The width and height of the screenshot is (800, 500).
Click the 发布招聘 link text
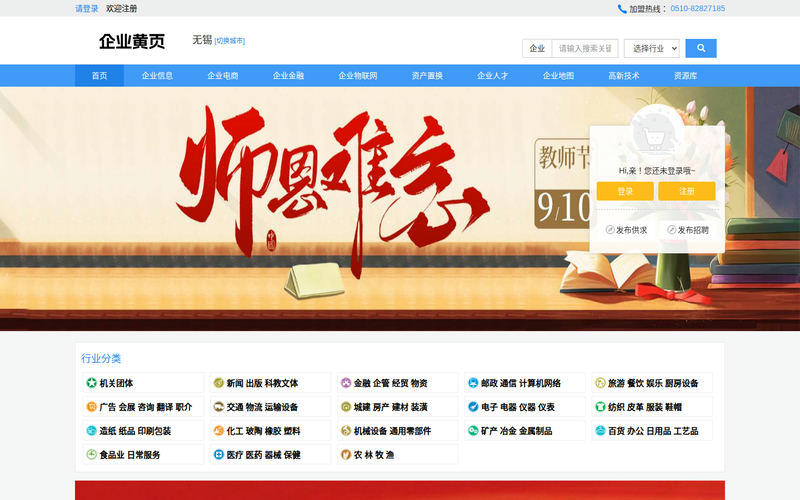[x=693, y=230]
